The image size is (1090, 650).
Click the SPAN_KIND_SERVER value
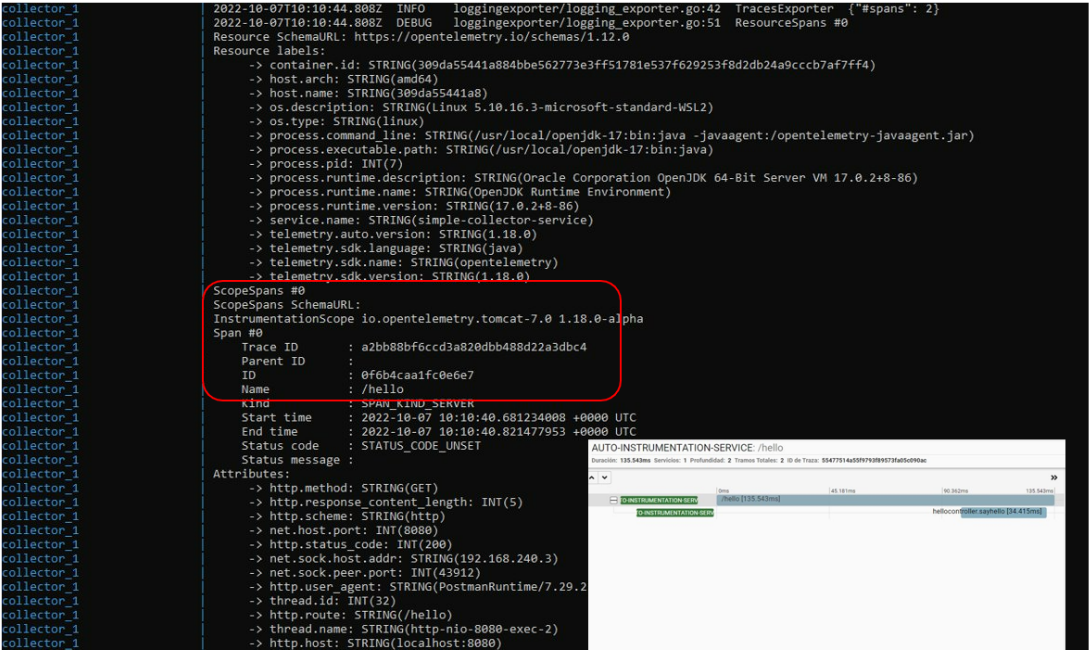coord(418,403)
